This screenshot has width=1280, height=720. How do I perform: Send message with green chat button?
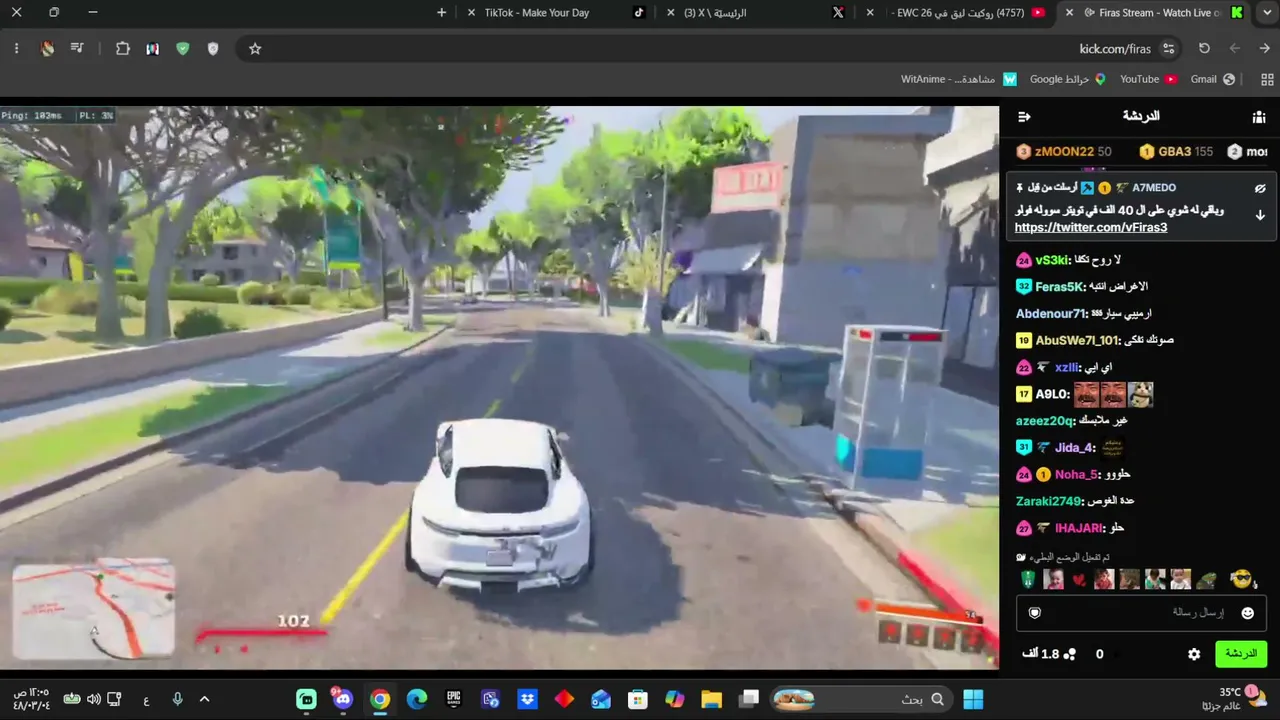coord(1241,654)
